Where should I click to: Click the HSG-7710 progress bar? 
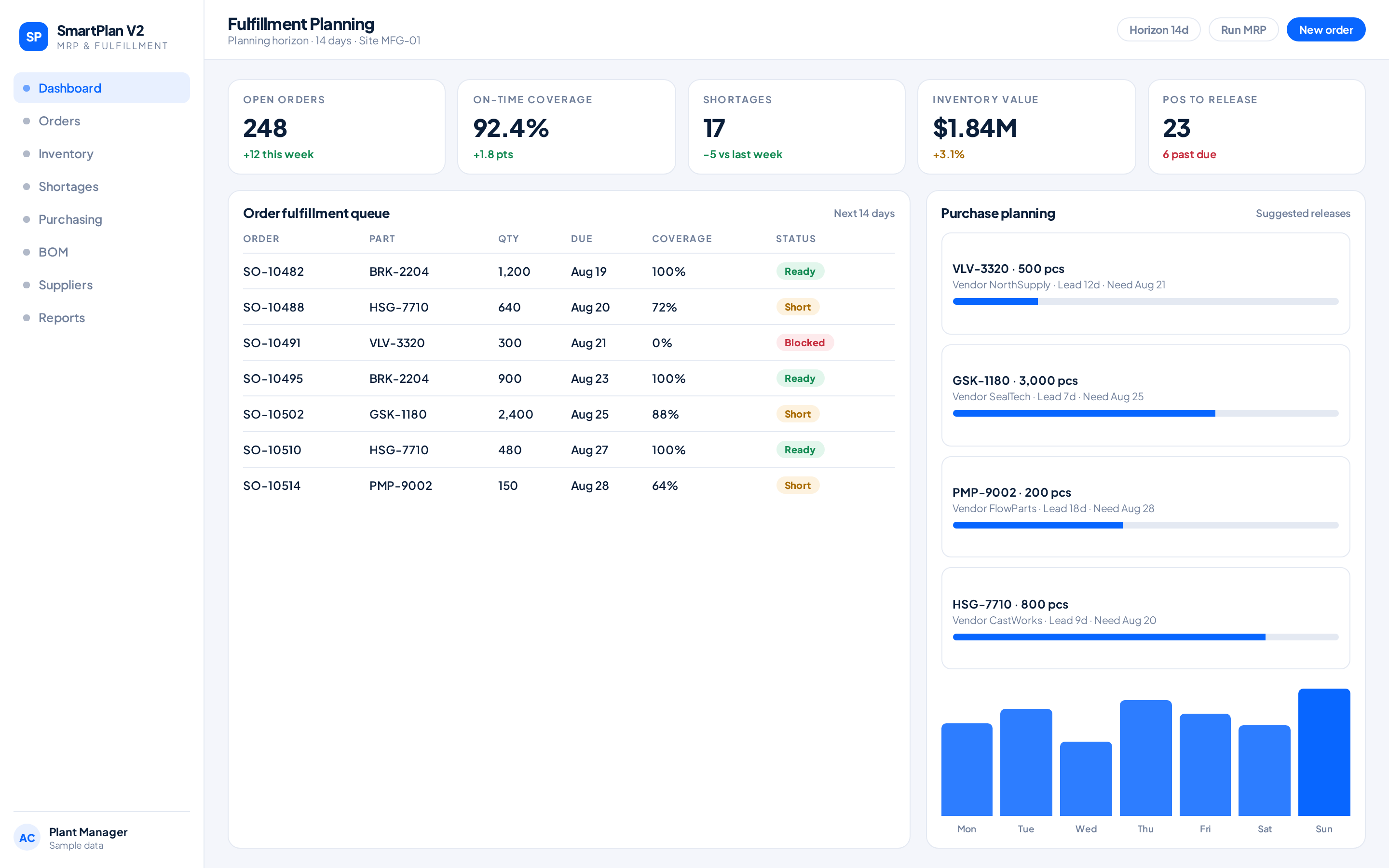tap(1145, 637)
